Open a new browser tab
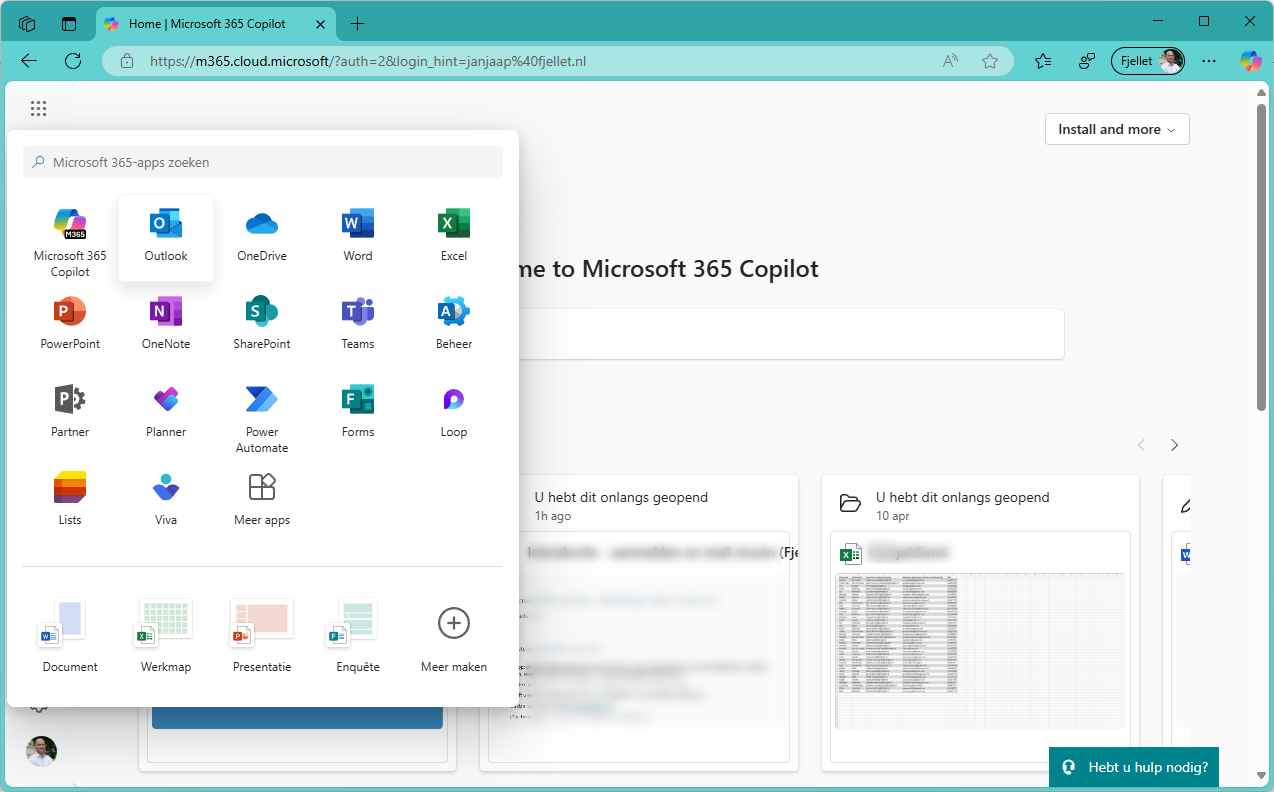The image size is (1274, 792). (x=357, y=23)
